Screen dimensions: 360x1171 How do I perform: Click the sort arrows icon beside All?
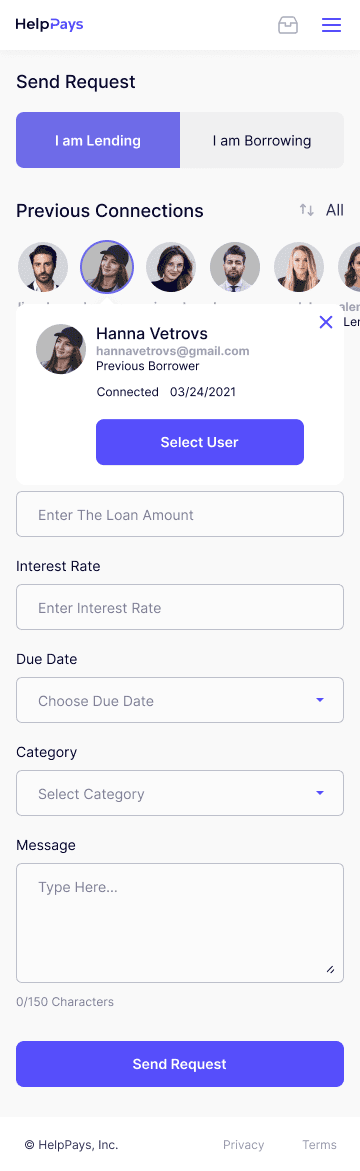coord(307,210)
